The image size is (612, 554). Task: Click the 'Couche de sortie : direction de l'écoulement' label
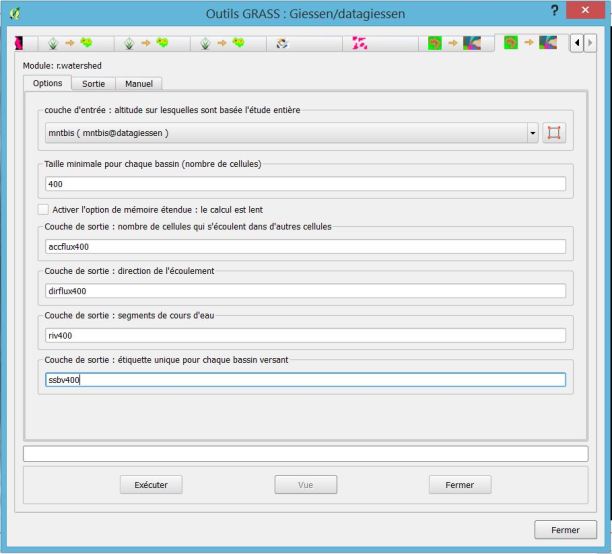(x=129, y=271)
